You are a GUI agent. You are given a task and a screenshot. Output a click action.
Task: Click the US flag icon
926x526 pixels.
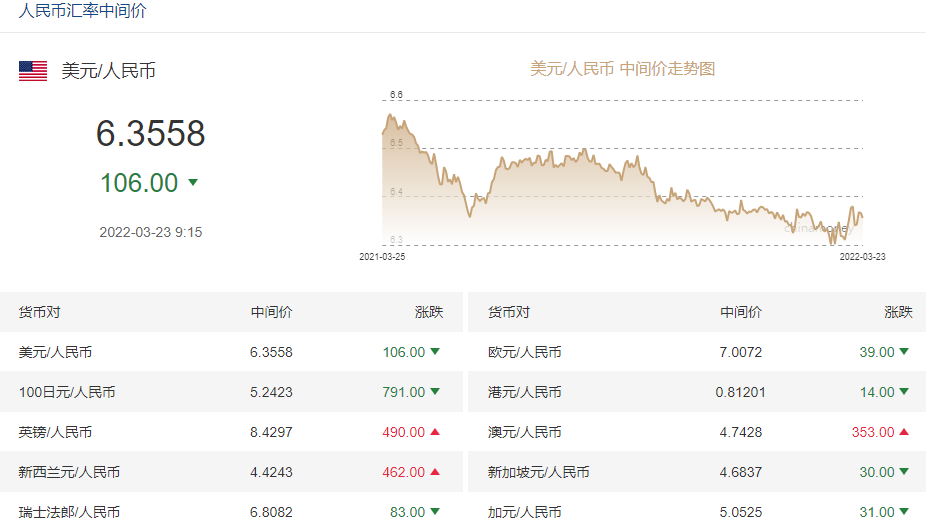tap(33, 71)
